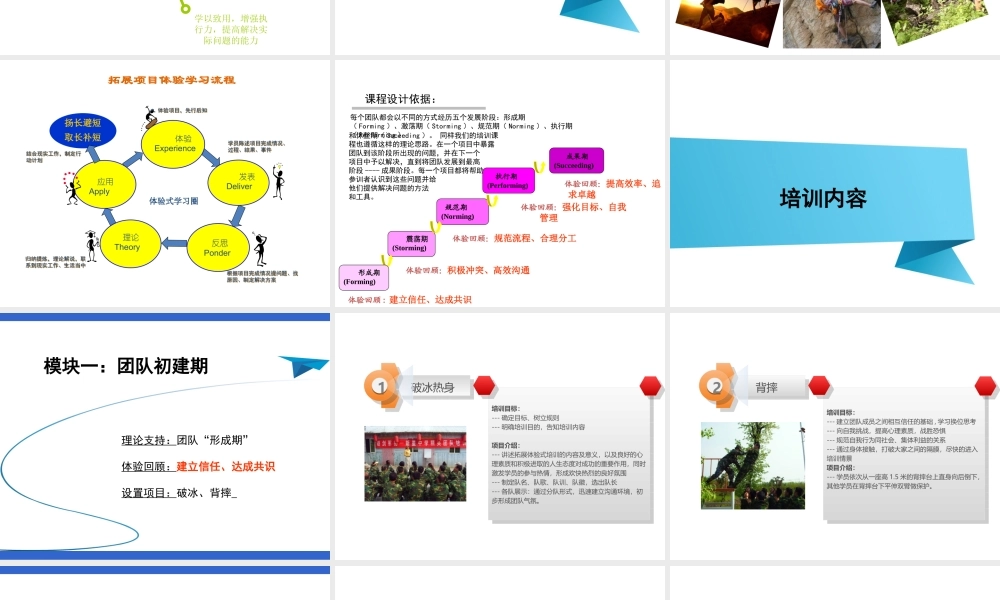This screenshot has width=1000, height=600.
Task: Select the 提高效率、追求卓越 red text
Action: click(x=615, y=189)
